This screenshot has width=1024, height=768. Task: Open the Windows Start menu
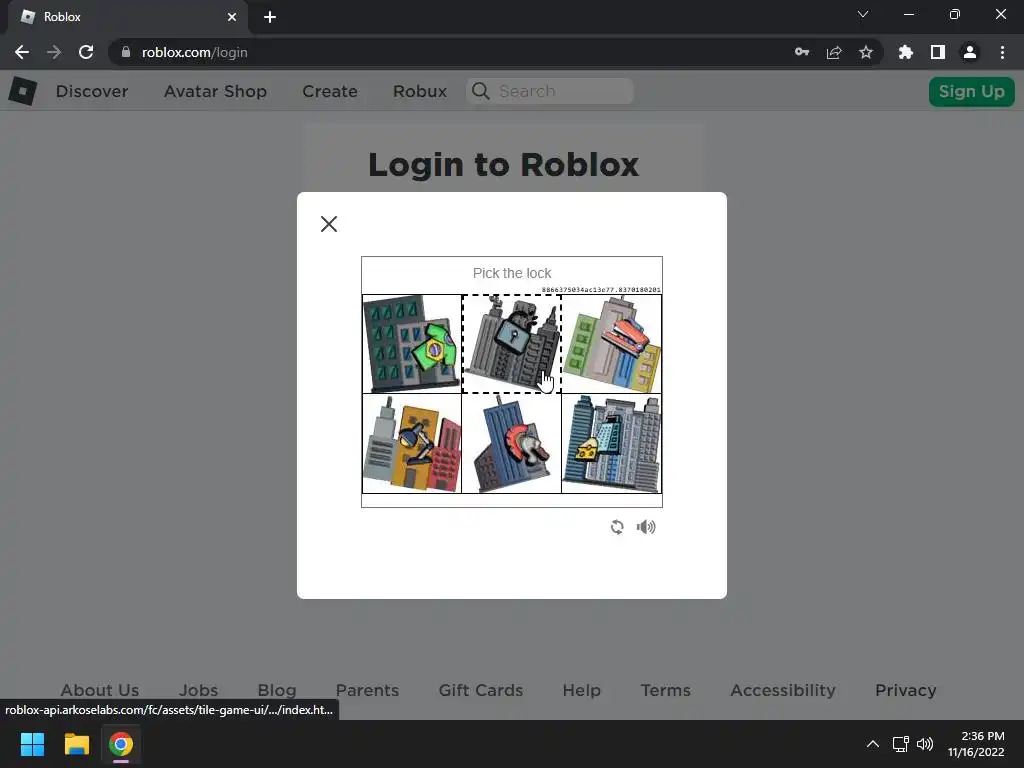click(32, 744)
